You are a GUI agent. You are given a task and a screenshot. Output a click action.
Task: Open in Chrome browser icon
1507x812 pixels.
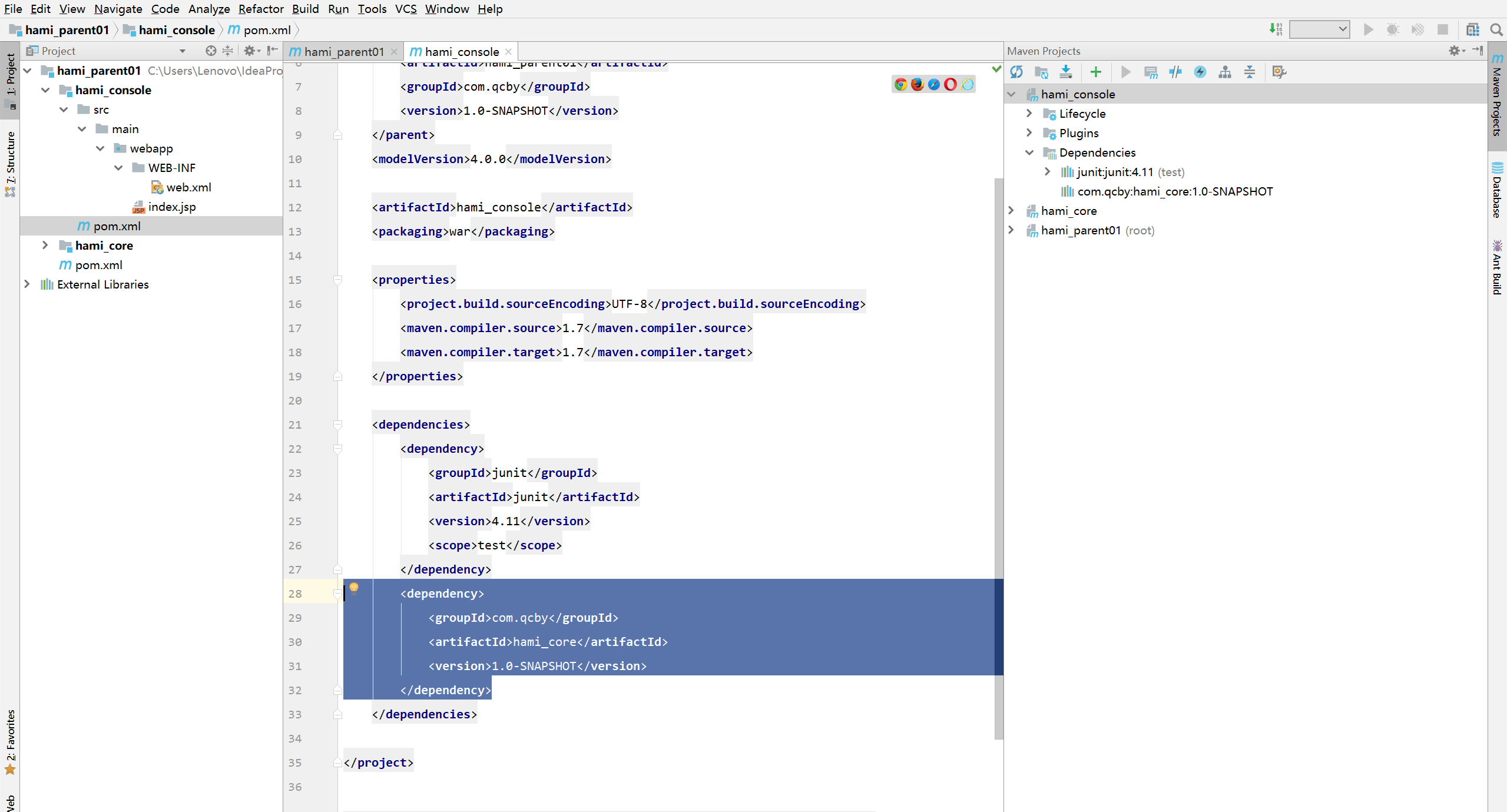[x=900, y=84]
